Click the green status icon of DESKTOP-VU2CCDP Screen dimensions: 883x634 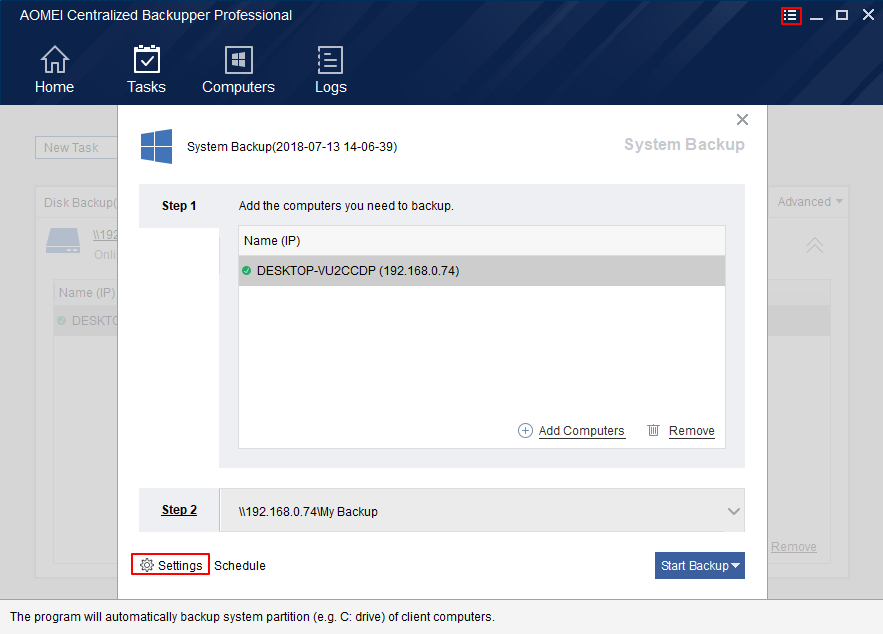[247, 271]
